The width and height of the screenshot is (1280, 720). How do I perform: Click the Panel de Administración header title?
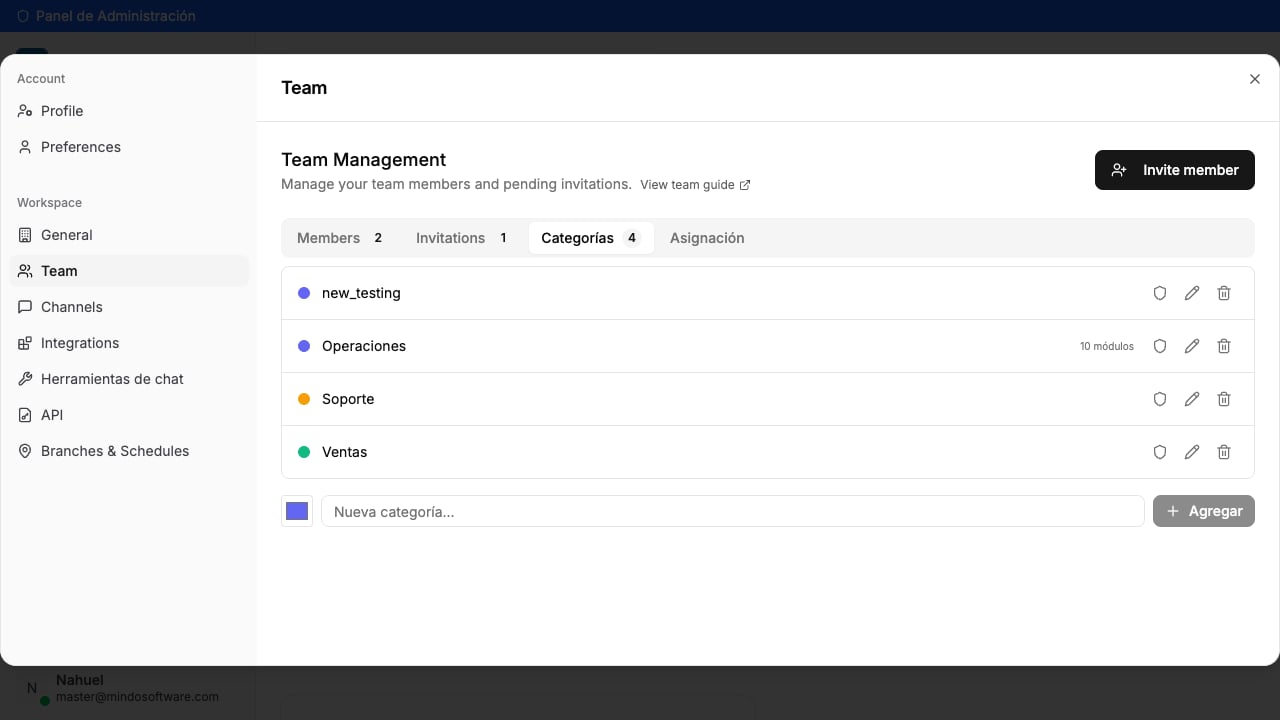click(x=116, y=16)
